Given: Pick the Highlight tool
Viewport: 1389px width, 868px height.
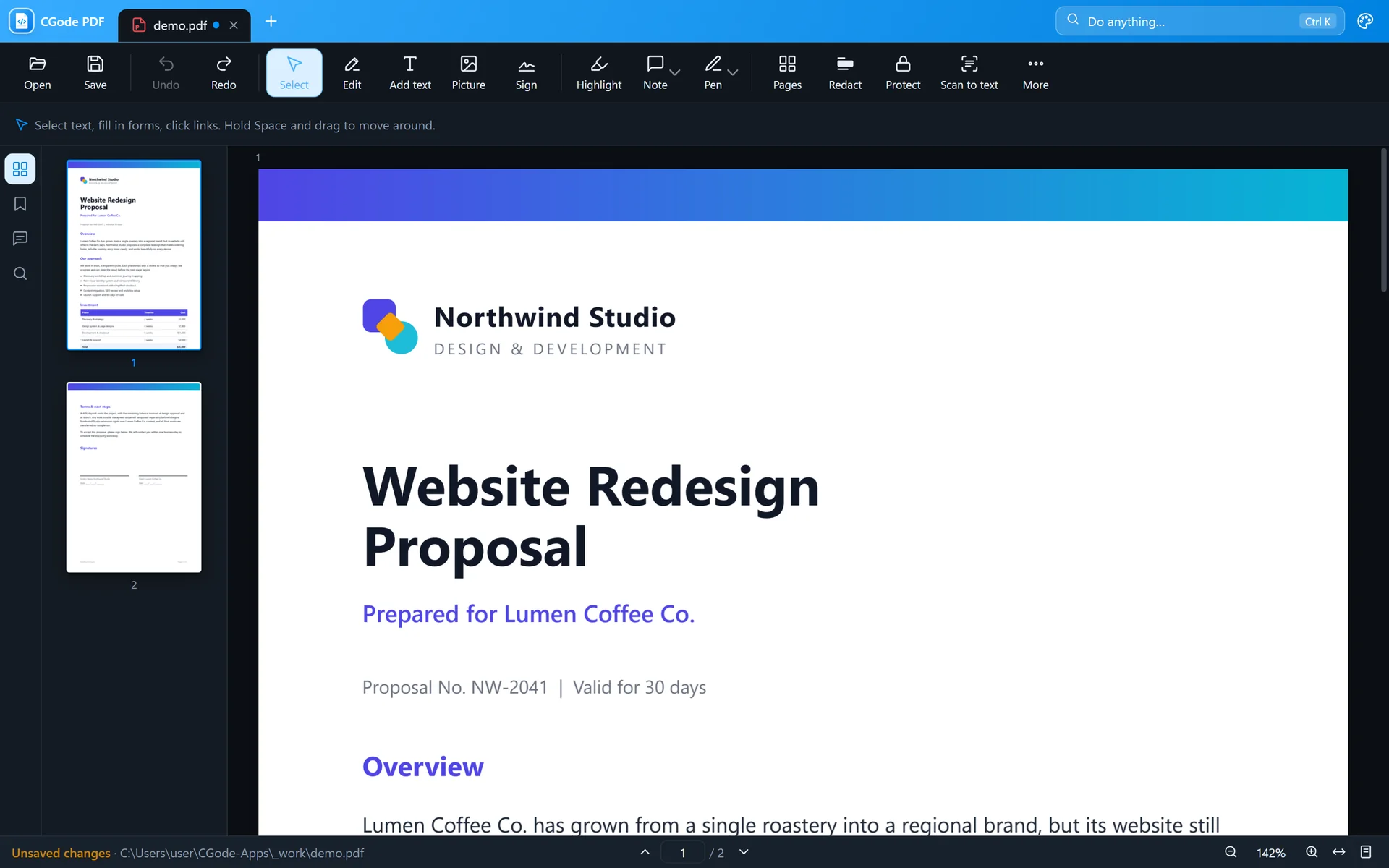Looking at the screenshot, I should tap(599, 72).
